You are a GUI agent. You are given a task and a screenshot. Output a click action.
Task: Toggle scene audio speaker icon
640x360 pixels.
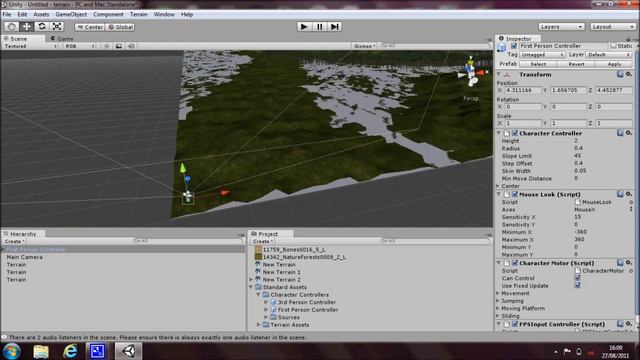coord(131,46)
